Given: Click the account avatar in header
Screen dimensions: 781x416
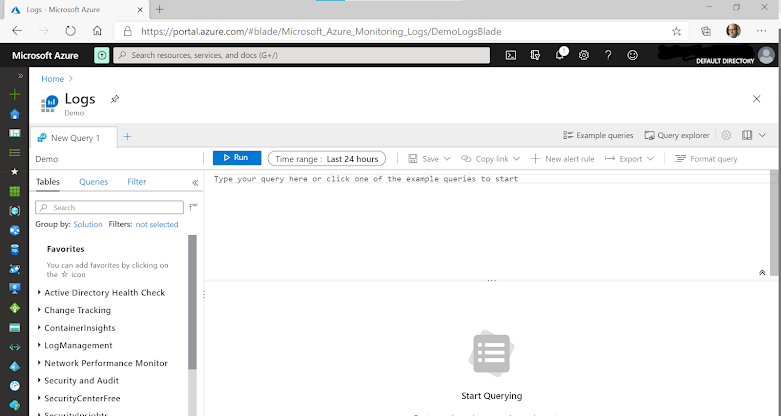Looking at the screenshot, I should click(x=767, y=55).
